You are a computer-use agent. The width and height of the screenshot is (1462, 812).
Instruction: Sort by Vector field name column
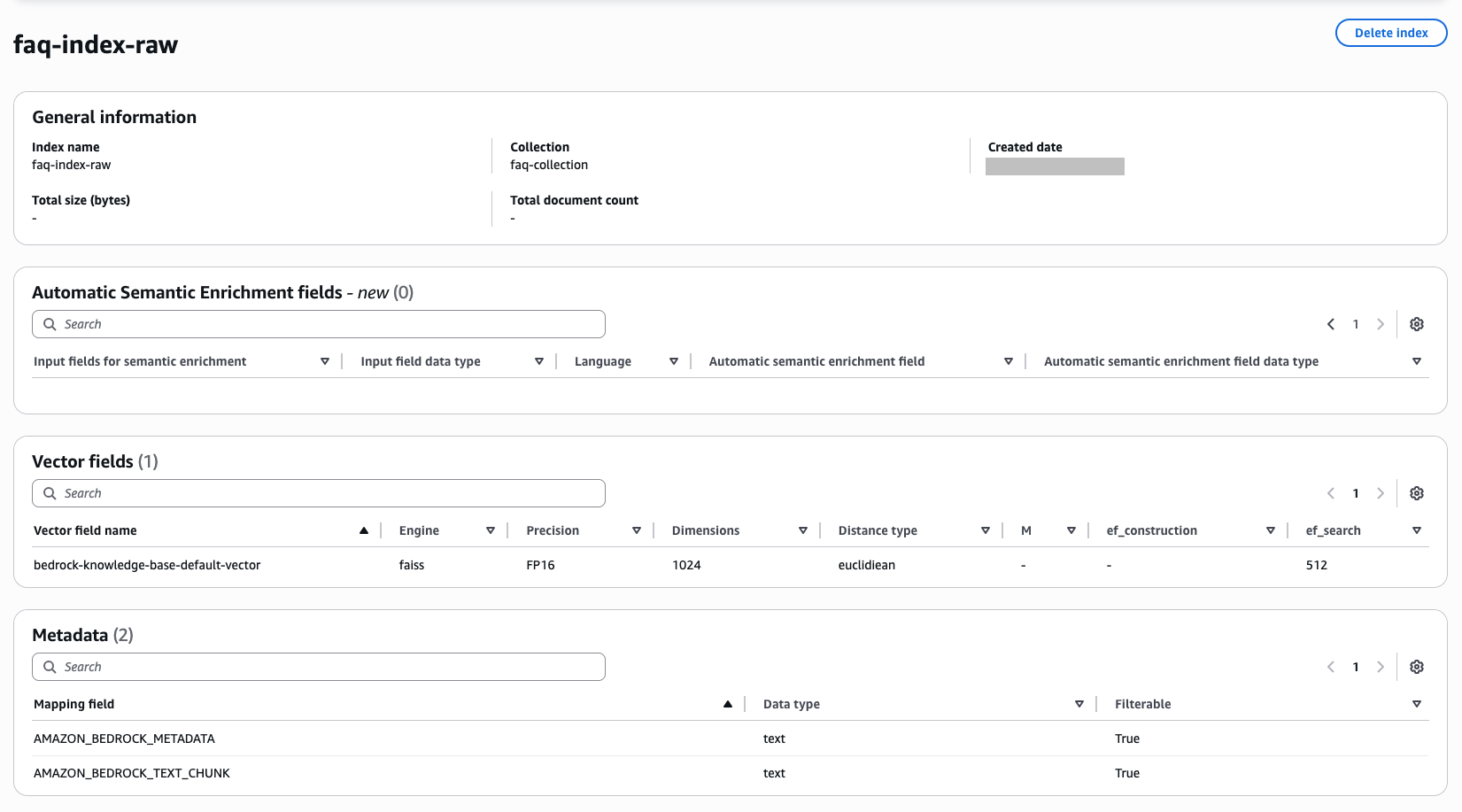click(364, 530)
